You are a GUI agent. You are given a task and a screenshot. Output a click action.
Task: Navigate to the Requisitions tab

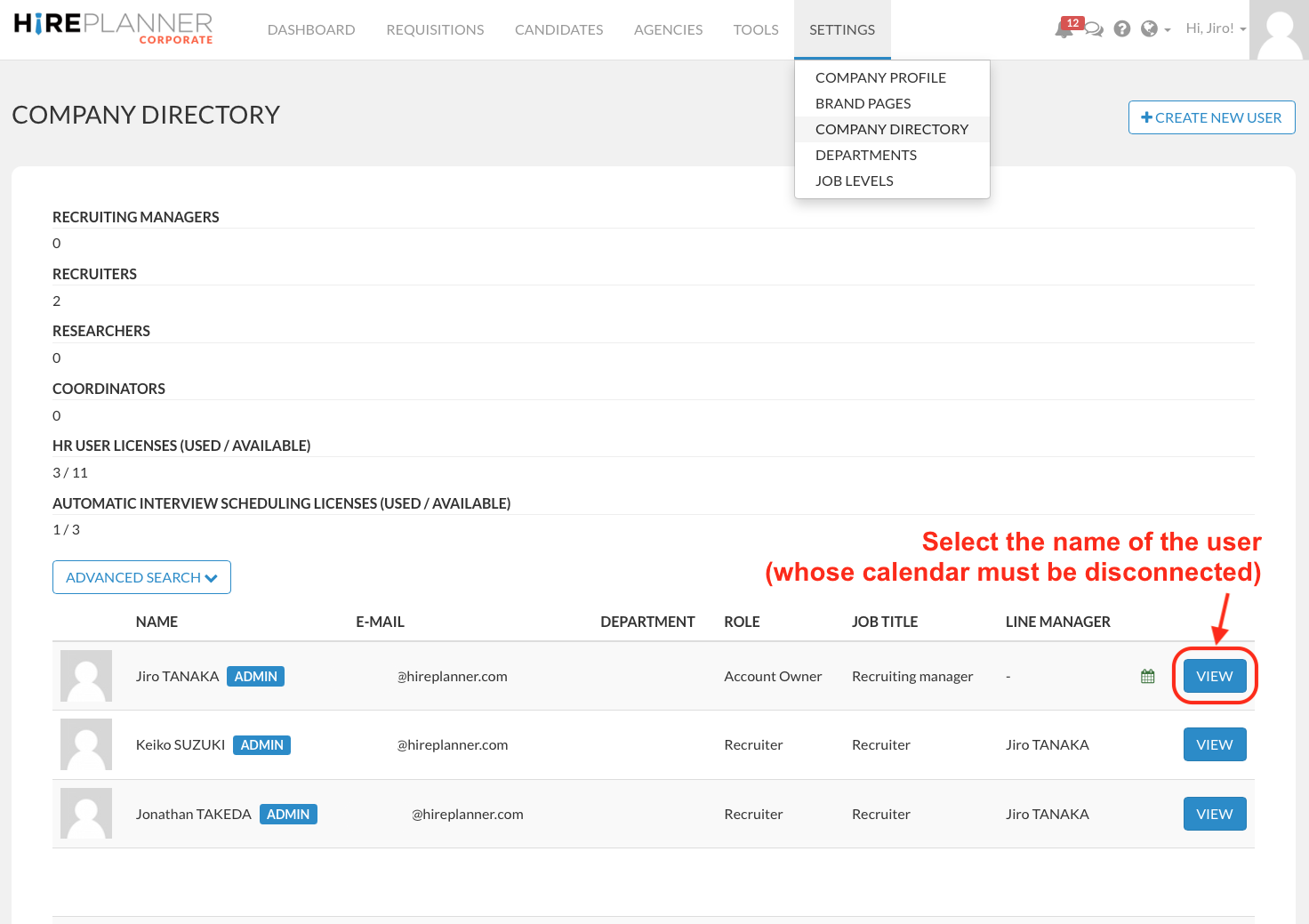click(x=435, y=30)
